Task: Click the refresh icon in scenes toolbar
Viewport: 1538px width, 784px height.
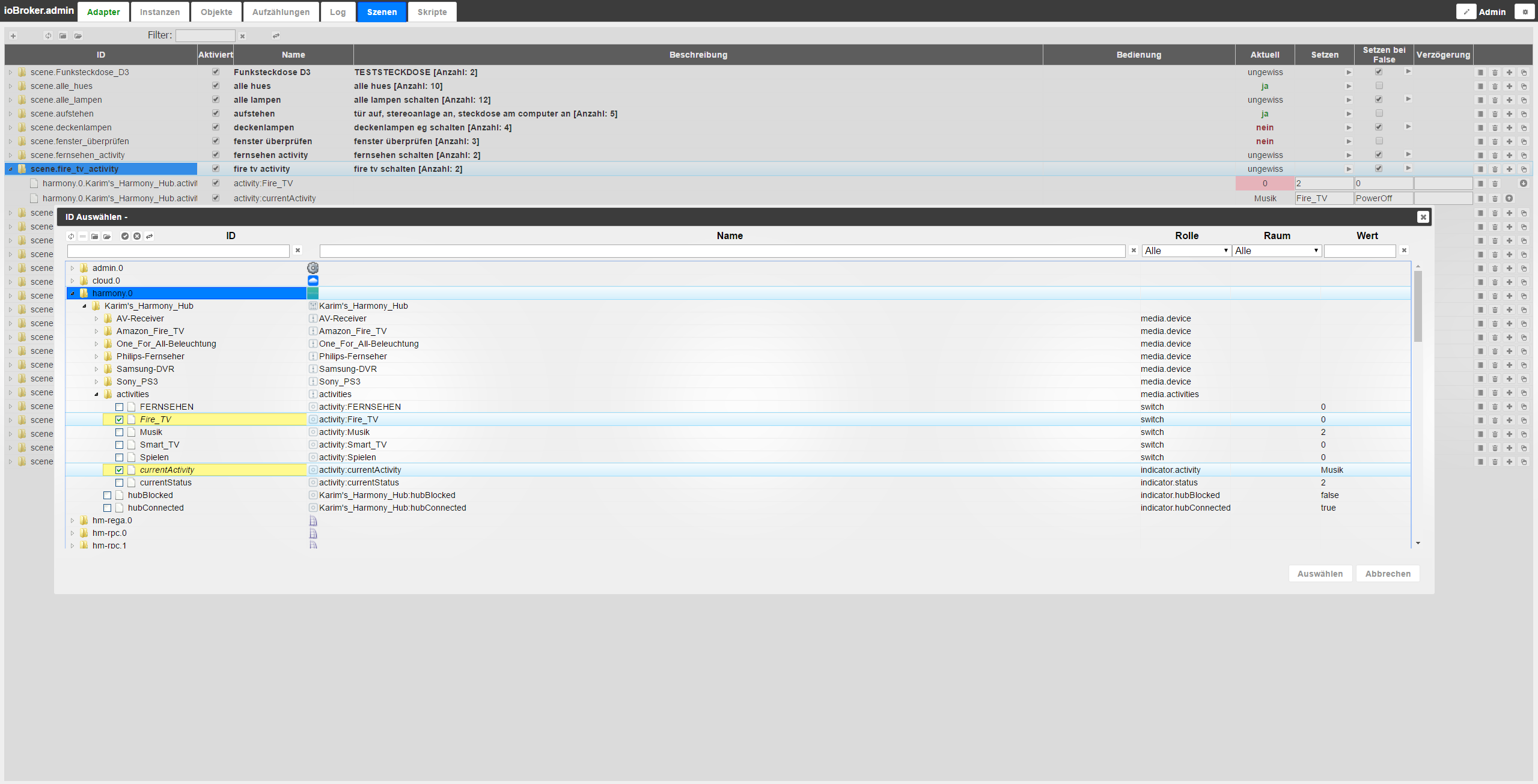Action: (48, 36)
